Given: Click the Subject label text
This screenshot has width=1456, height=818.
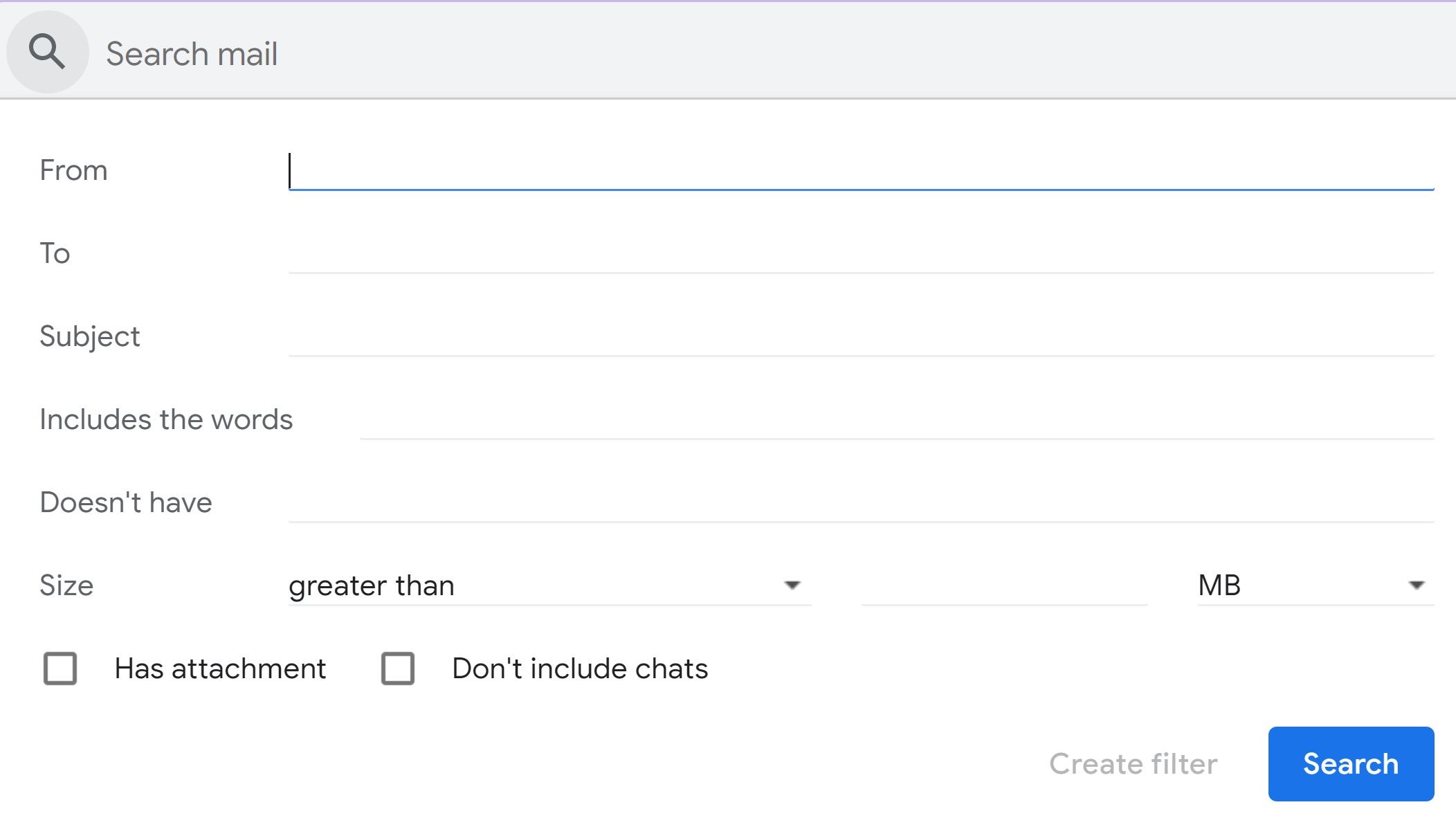Looking at the screenshot, I should (90, 336).
